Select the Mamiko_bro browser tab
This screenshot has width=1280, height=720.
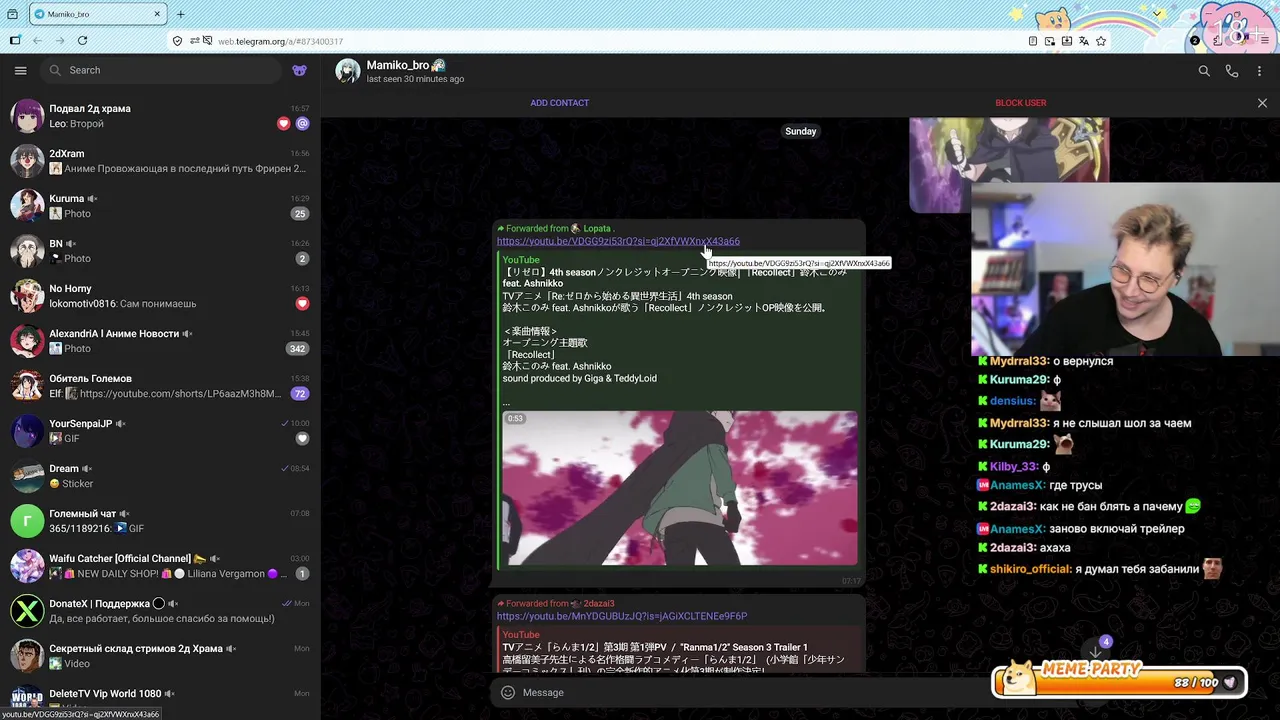[98, 14]
